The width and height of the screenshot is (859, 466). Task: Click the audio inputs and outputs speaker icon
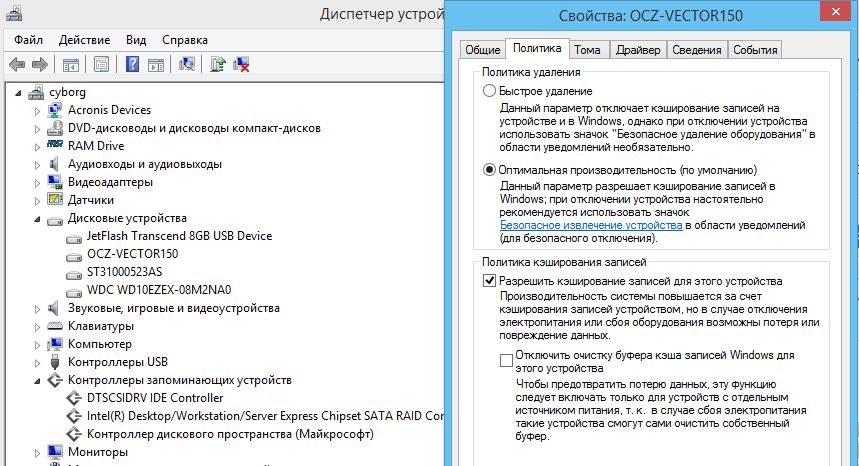[x=54, y=164]
